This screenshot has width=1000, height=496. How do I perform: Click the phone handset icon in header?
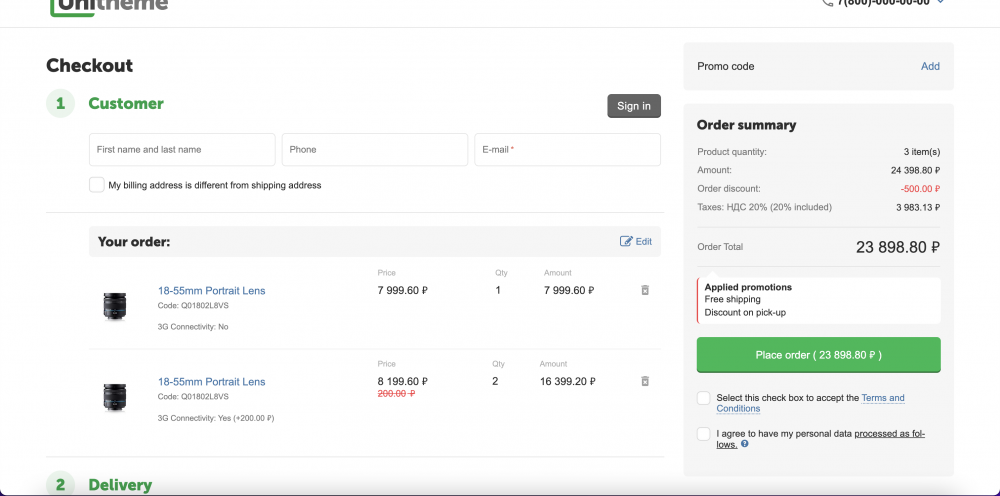(x=827, y=3)
